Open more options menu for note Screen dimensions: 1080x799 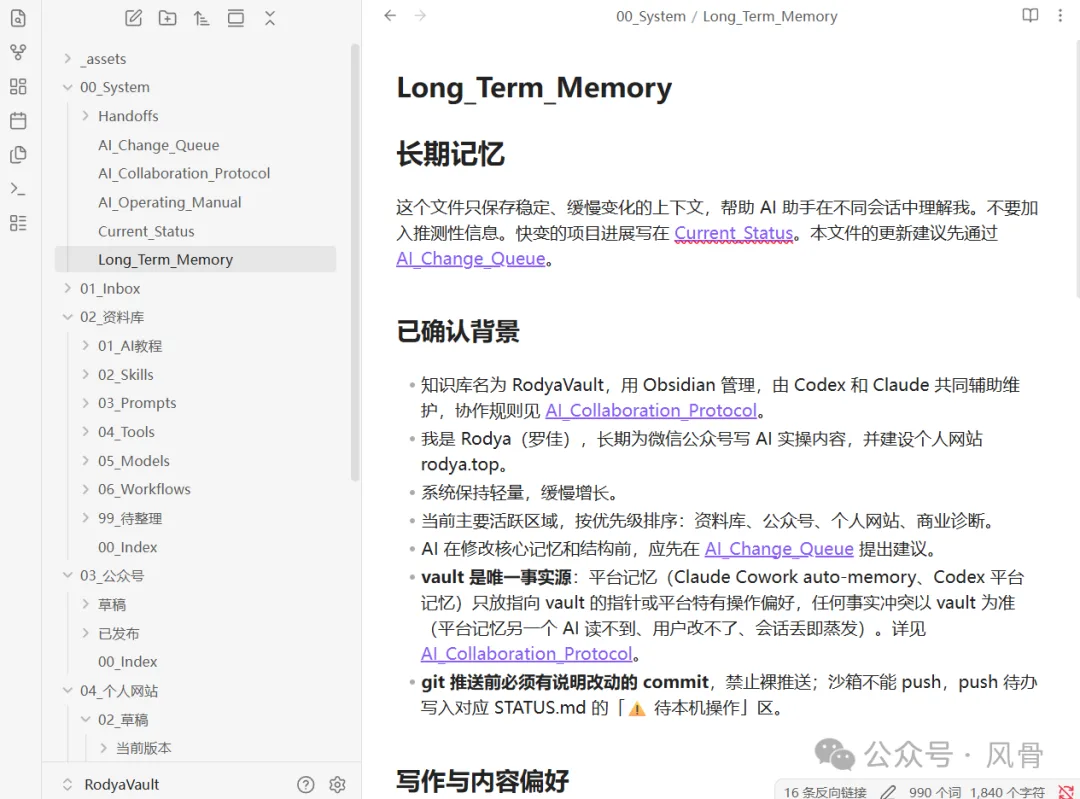[x=1060, y=15]
